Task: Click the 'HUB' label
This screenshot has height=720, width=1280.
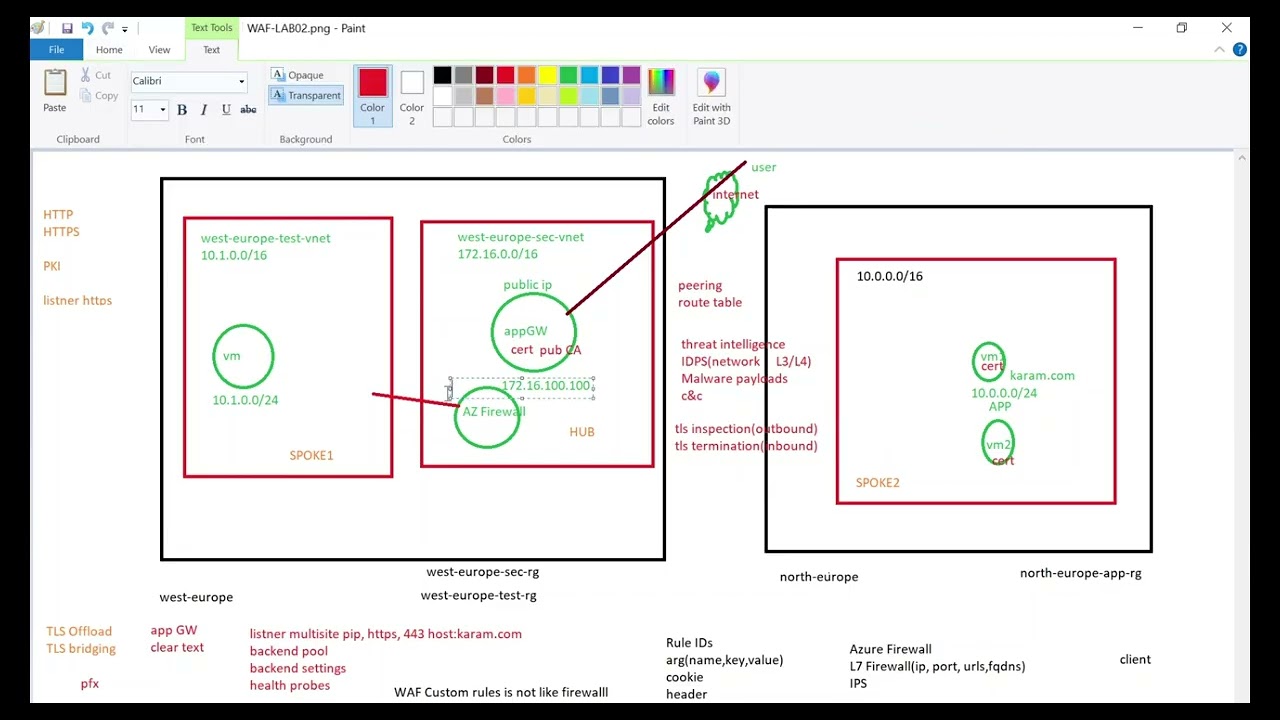Action: click(x=582, y=432)
